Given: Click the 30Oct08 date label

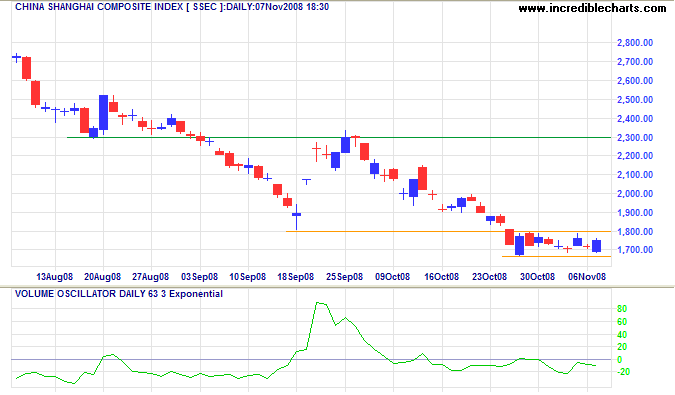Looking at the screenshot, I should click(x=538, y=277).
